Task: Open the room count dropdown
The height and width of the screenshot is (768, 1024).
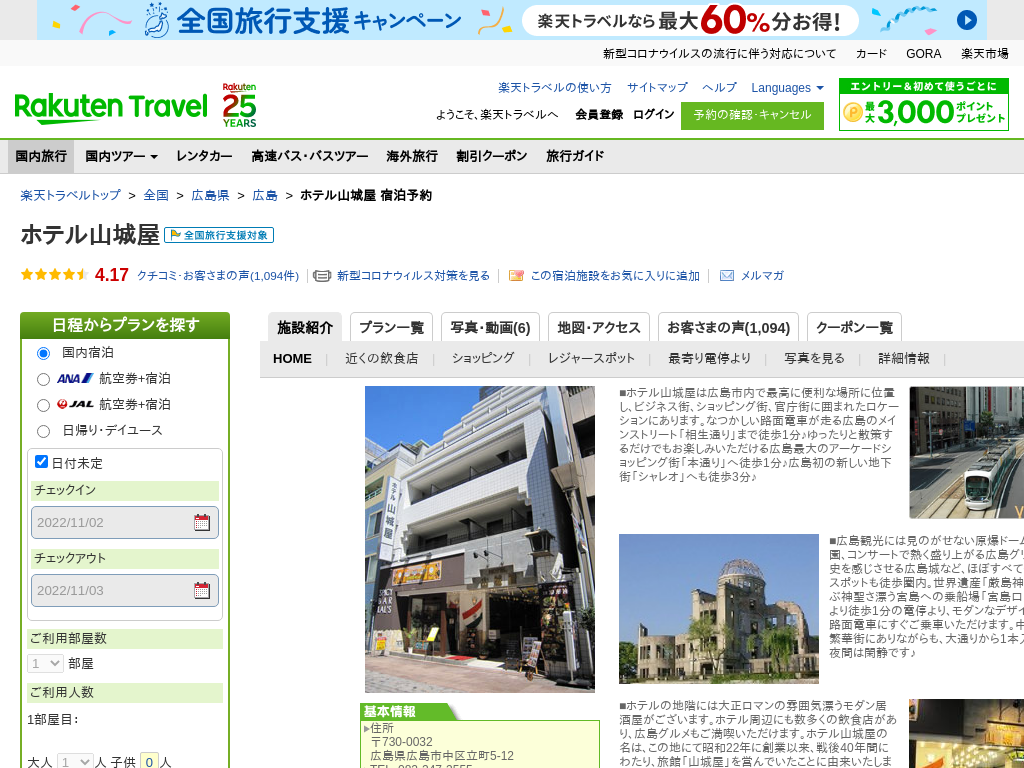Action: (45, 664)
